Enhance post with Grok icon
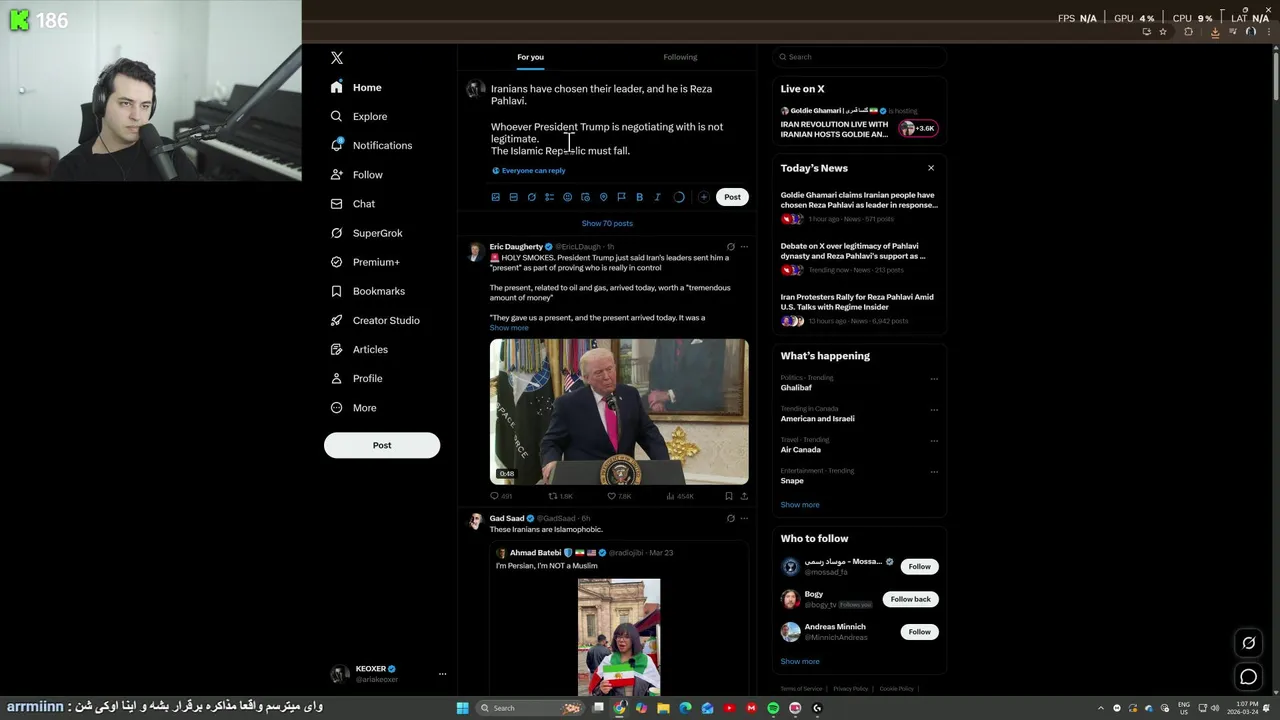The width and height of the screenshot is (1280, 720). 531,197
